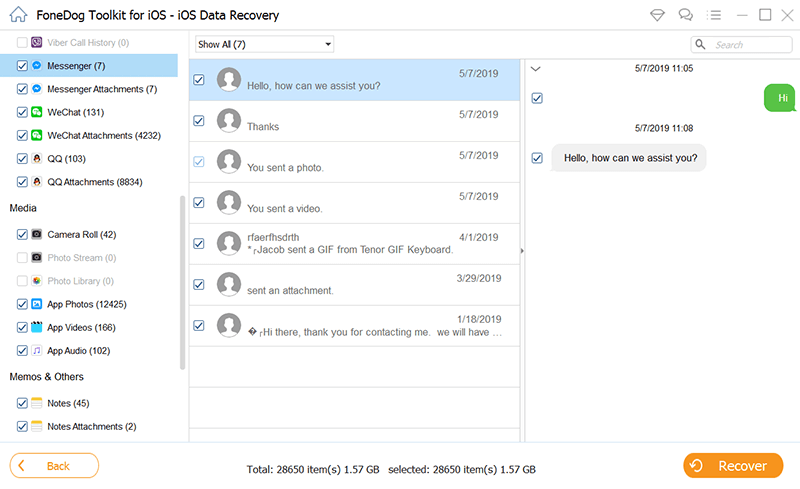Open the hamburger menu icon in title bar
This screenshot has height=489, width=800.
pyautogui.click(x=714, y=15)
